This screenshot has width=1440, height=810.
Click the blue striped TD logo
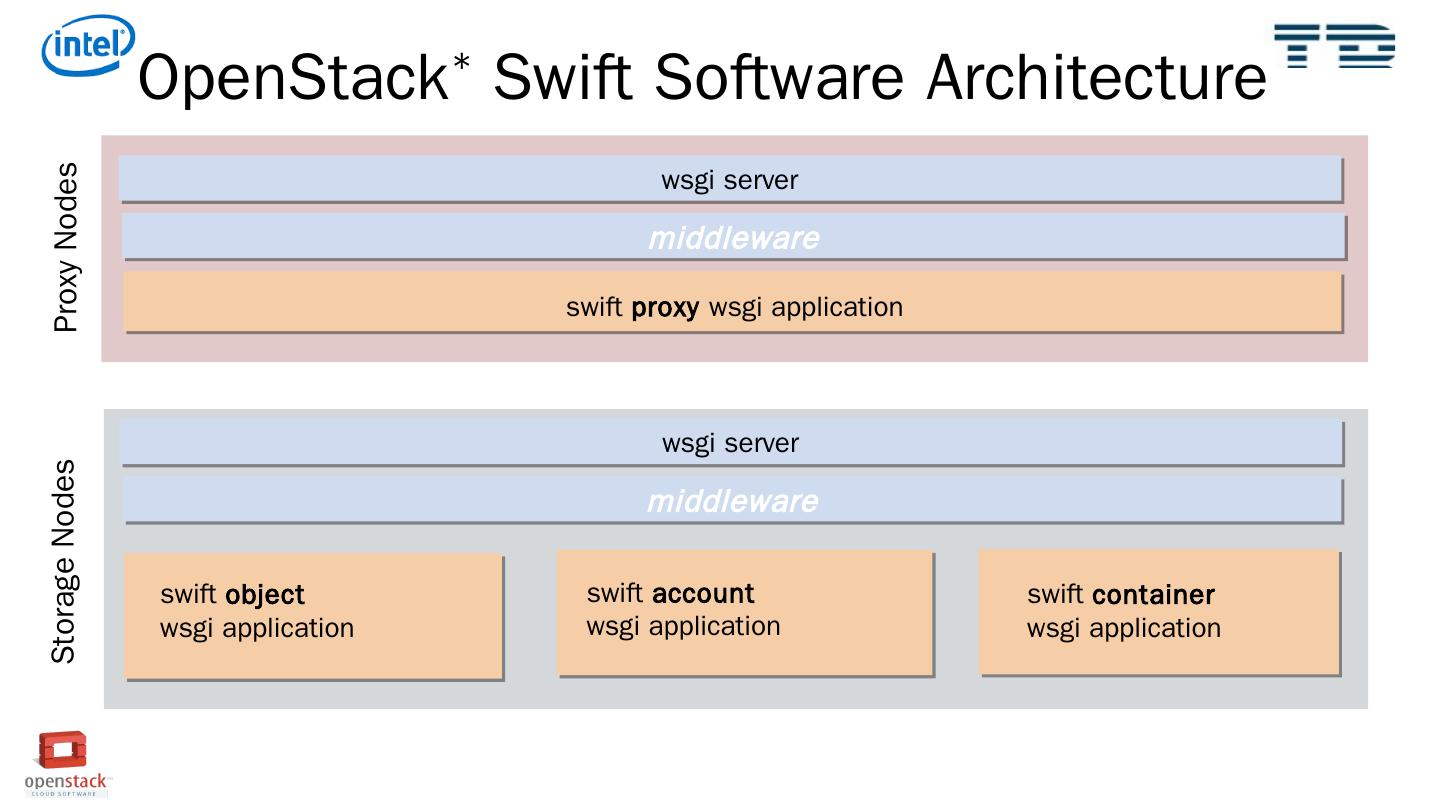[x=1336, y=47]
